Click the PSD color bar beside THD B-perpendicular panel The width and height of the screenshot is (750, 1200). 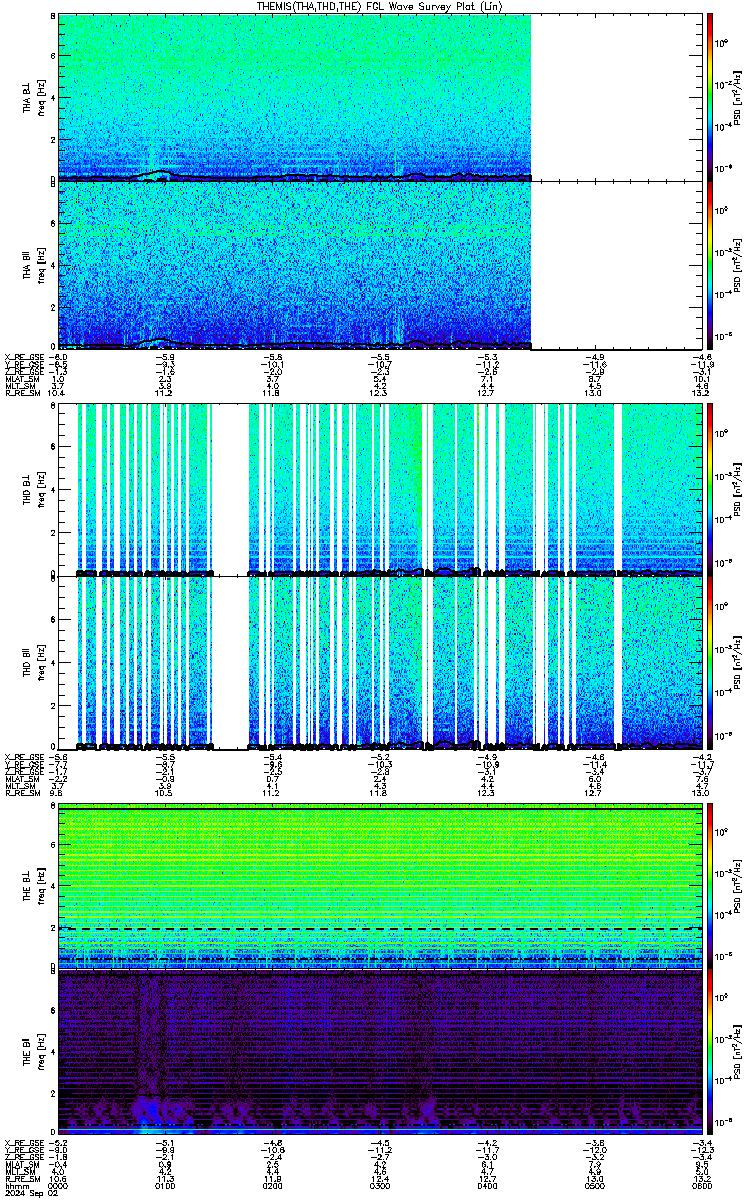click(x=710, y=488)
